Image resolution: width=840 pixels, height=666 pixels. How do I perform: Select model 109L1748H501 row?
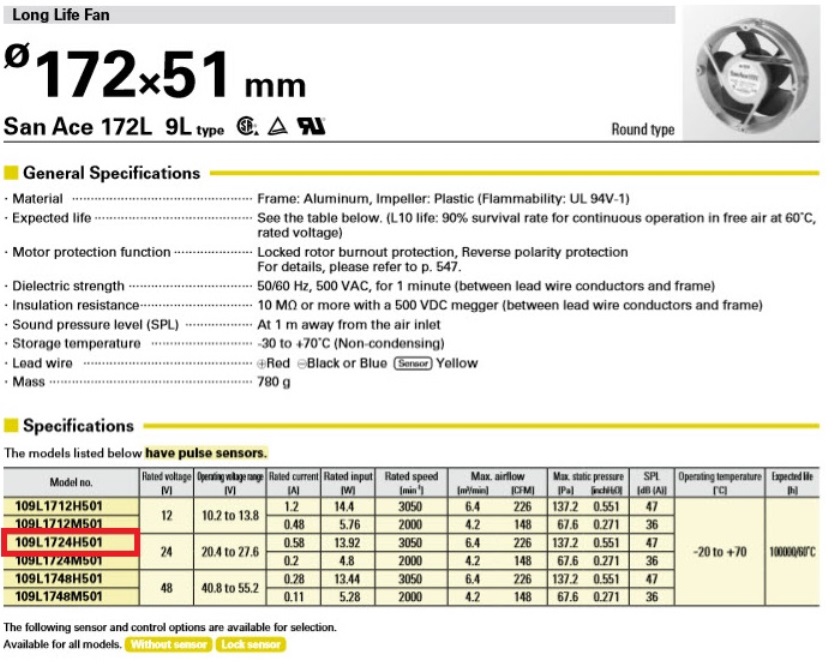(x=59, y=579)
